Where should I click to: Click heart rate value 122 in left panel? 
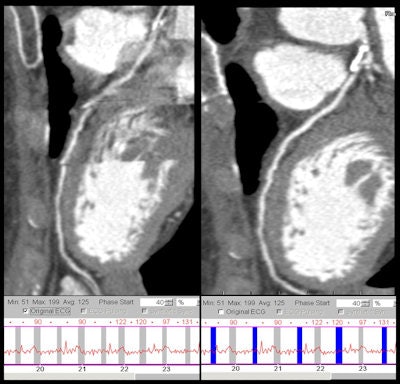(121, 322)
